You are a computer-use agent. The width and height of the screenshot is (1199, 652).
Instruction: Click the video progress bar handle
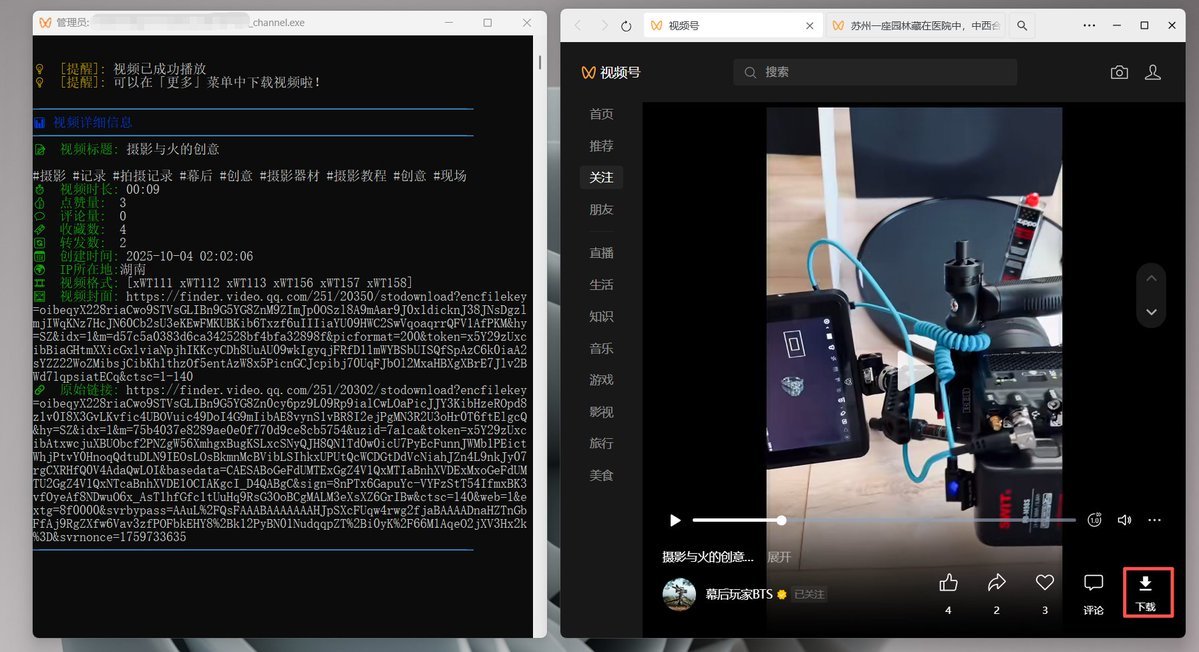(781, 520)
